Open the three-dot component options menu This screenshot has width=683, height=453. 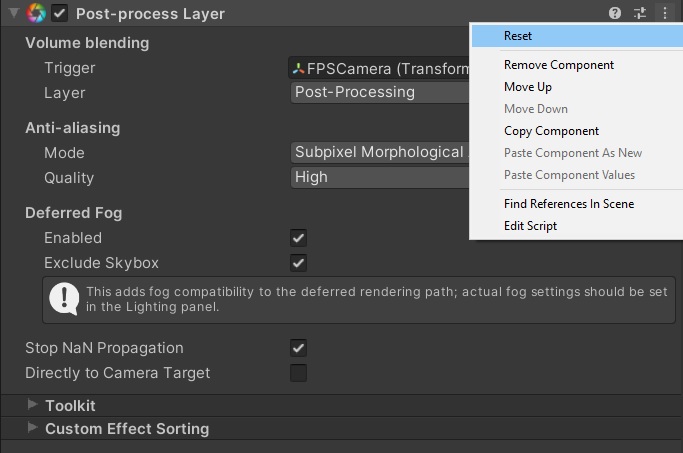click(665, 13)
